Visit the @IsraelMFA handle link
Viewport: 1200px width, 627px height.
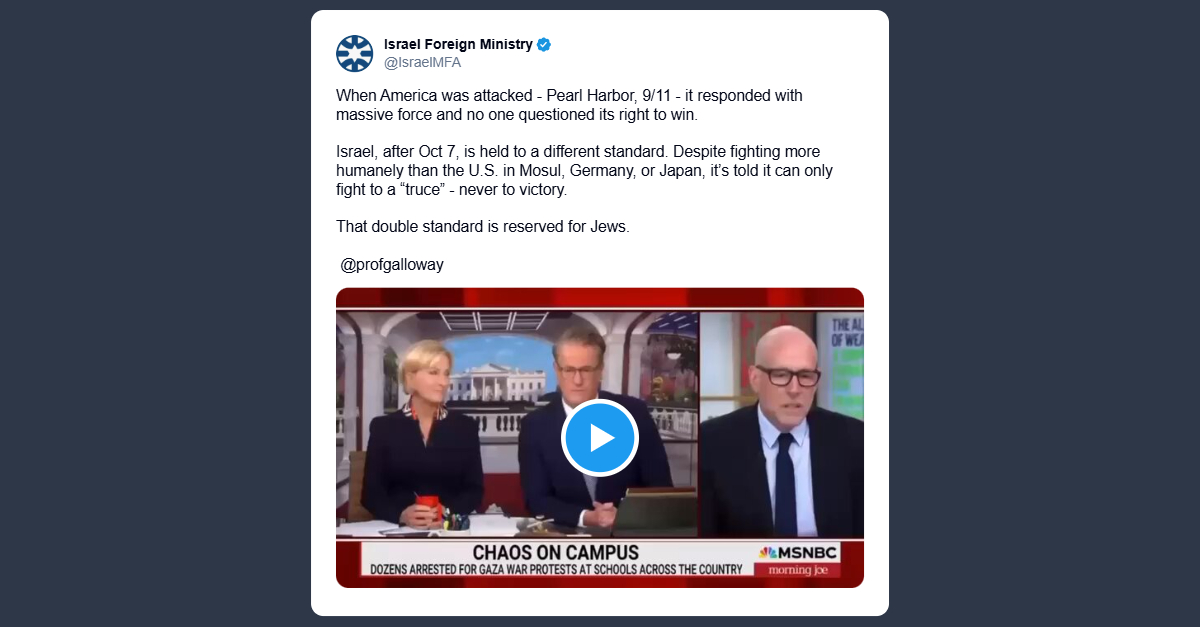point(422,63)
